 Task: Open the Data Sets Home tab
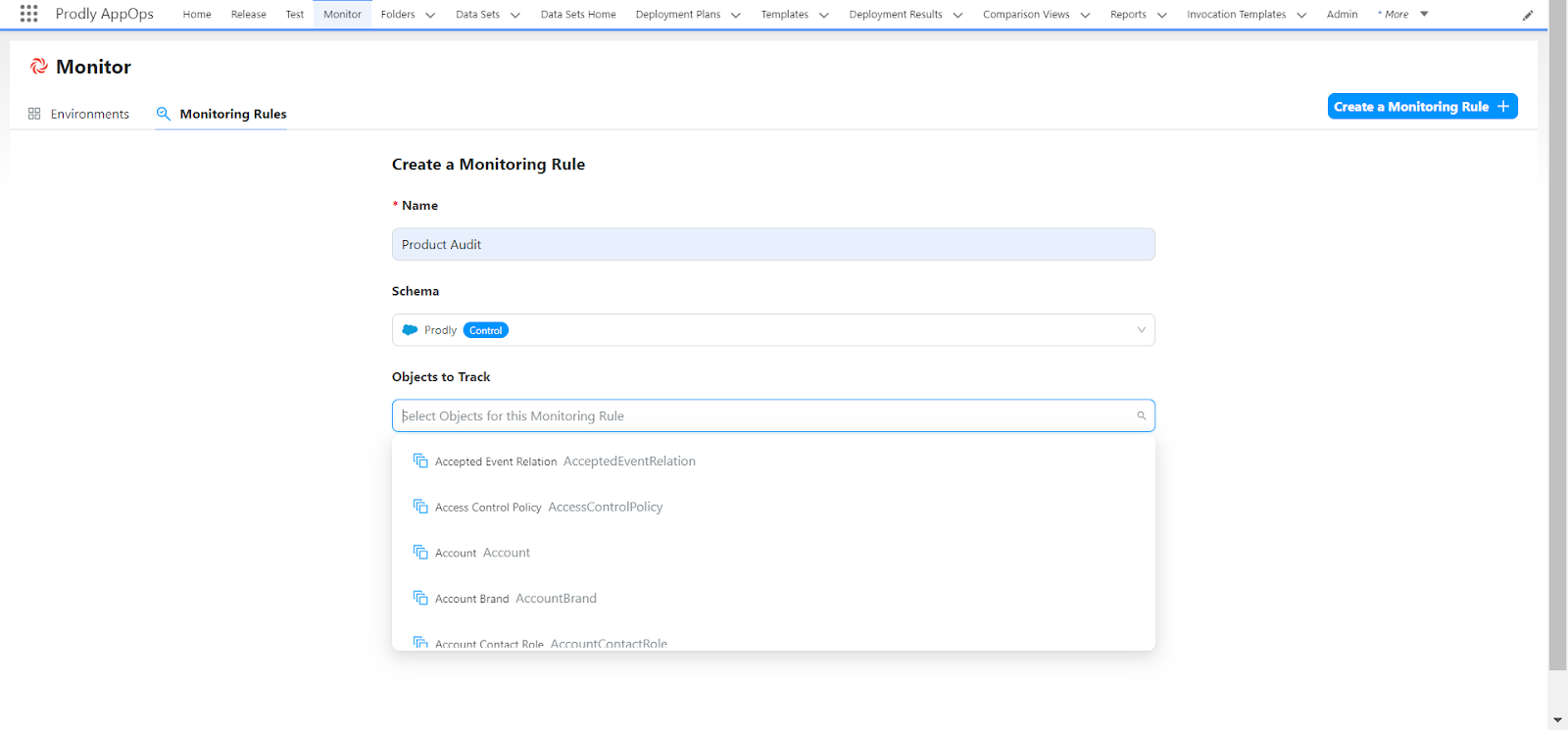click(578, 15)
